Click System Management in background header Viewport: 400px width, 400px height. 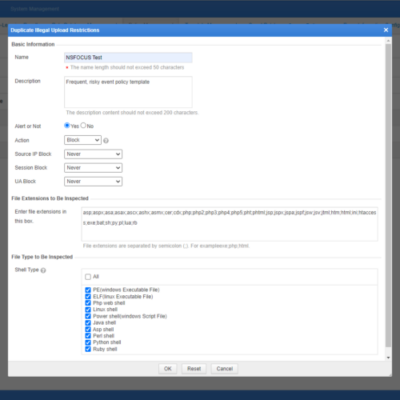tap(35, 9)
